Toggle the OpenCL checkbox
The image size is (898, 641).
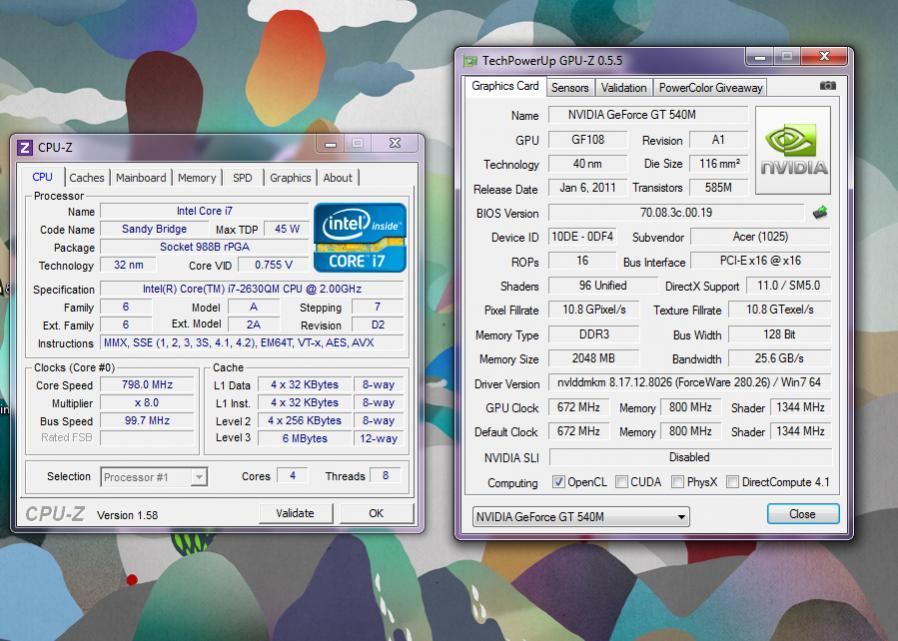[558, 482]
